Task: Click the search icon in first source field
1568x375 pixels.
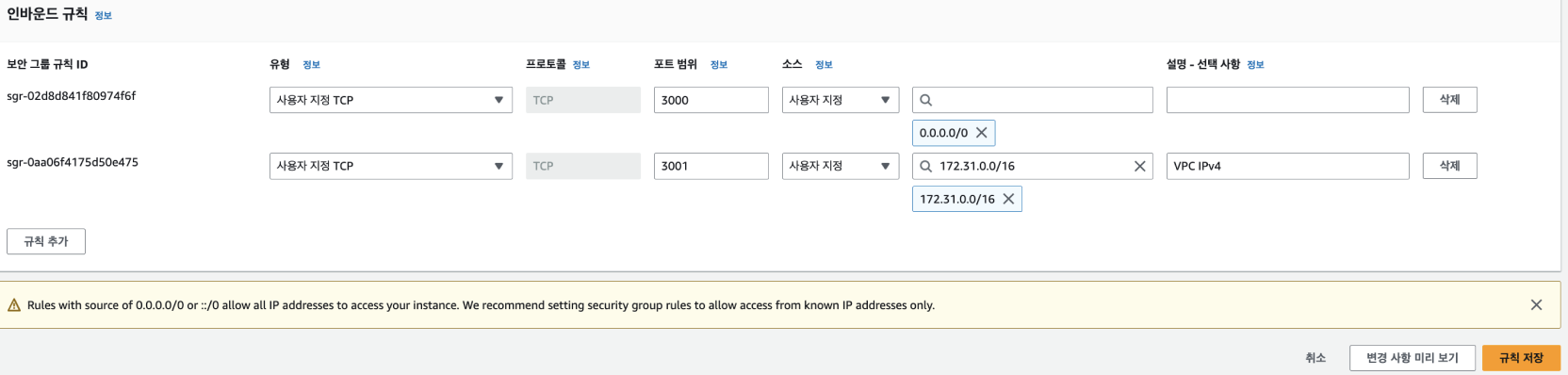Action: [x=925, y=100]
